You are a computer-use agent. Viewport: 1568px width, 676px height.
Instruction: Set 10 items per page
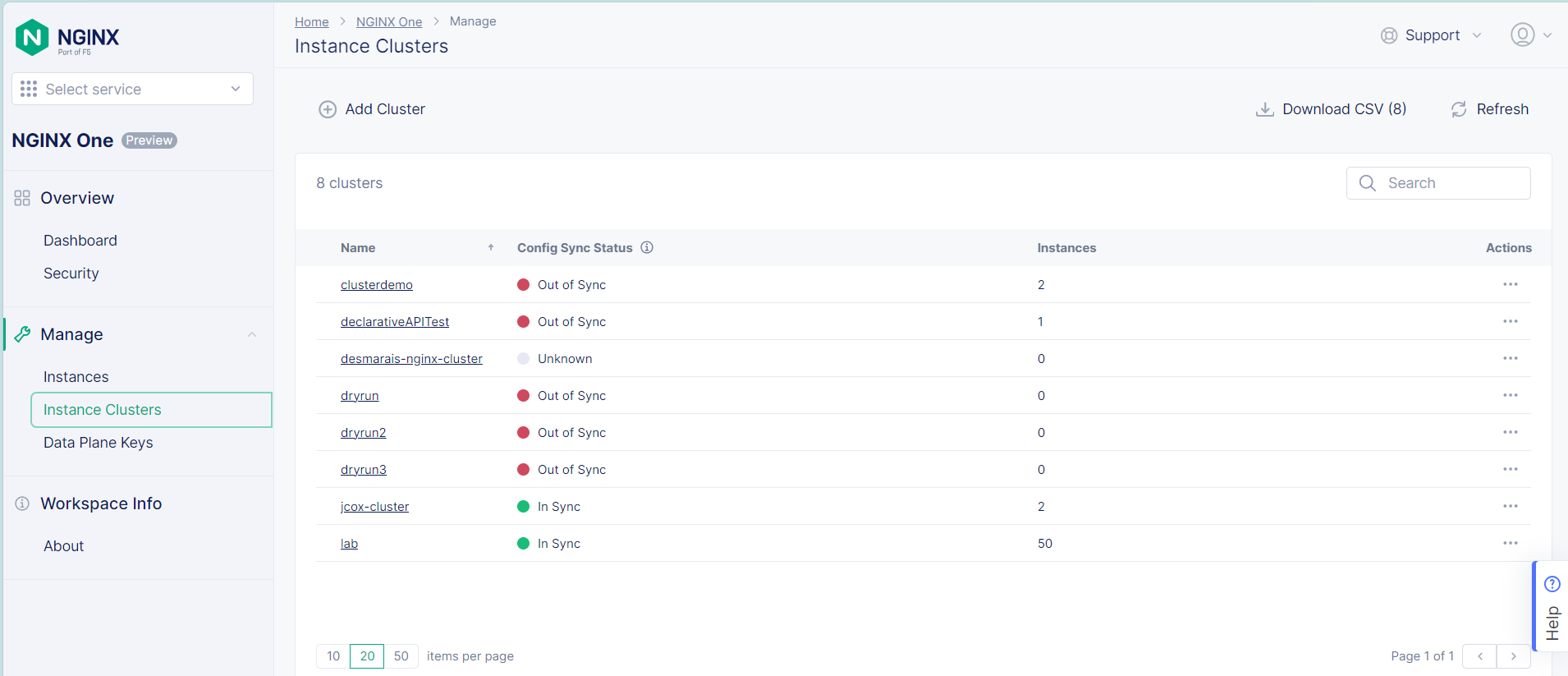point(333,655)
